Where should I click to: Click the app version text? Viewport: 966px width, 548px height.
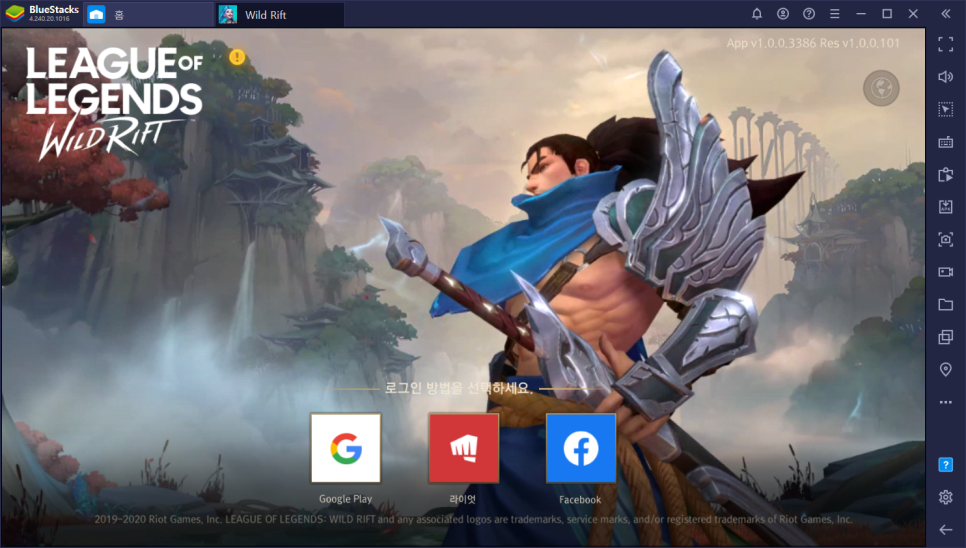[x=813, y=43]
